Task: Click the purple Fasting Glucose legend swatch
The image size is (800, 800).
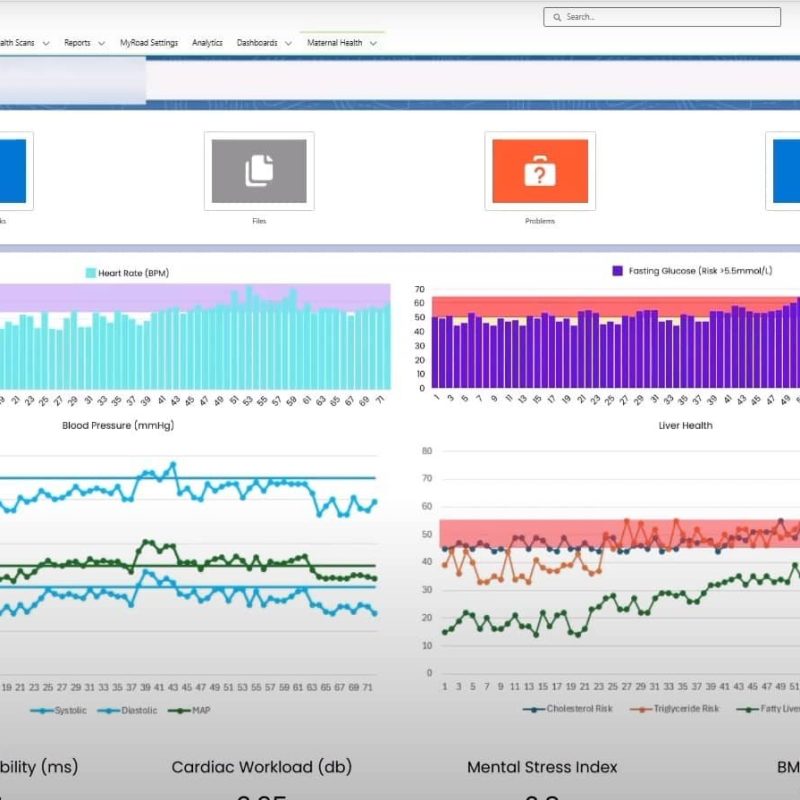Action: [618, 271]
